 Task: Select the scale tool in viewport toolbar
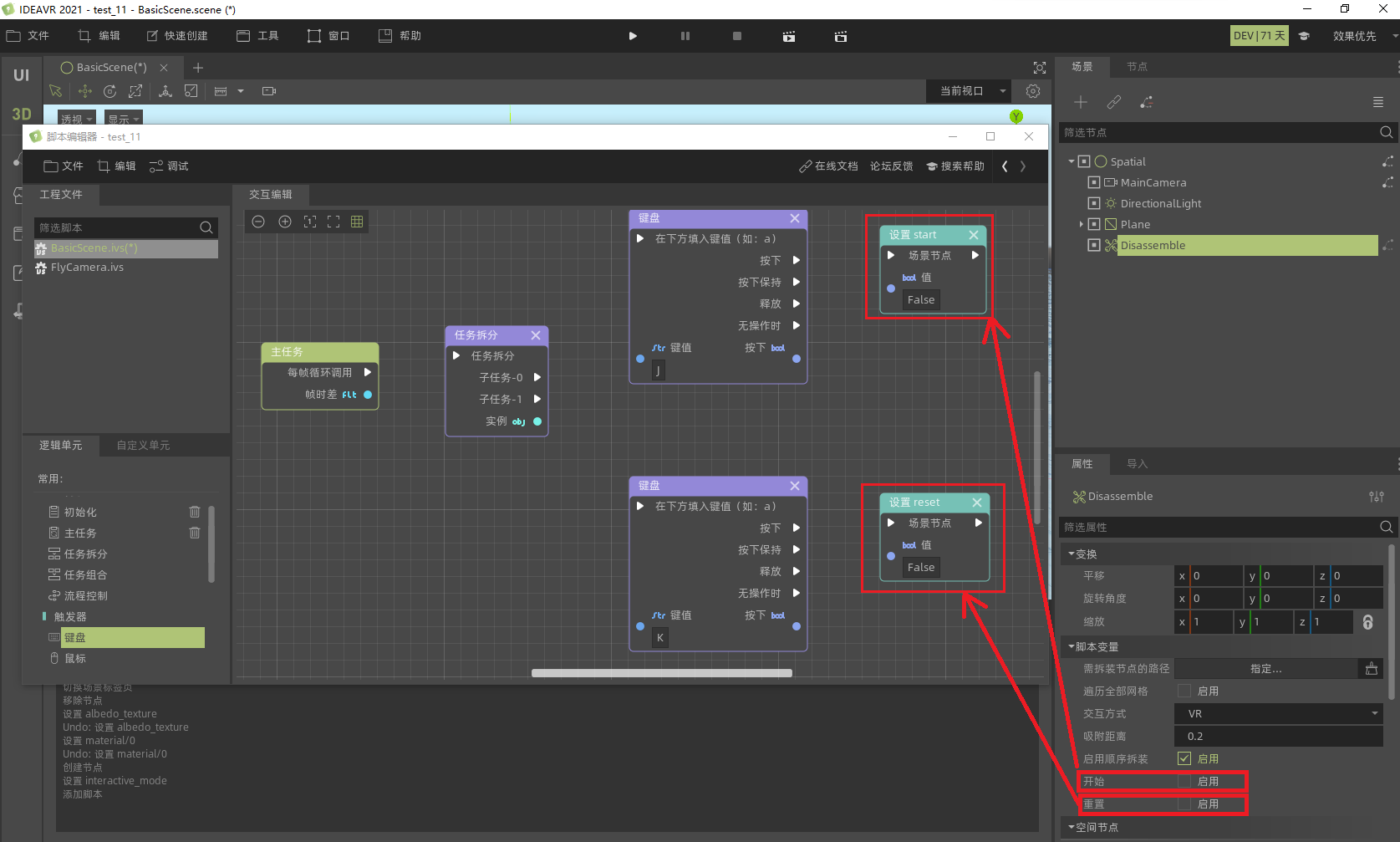tap(135, 91)
